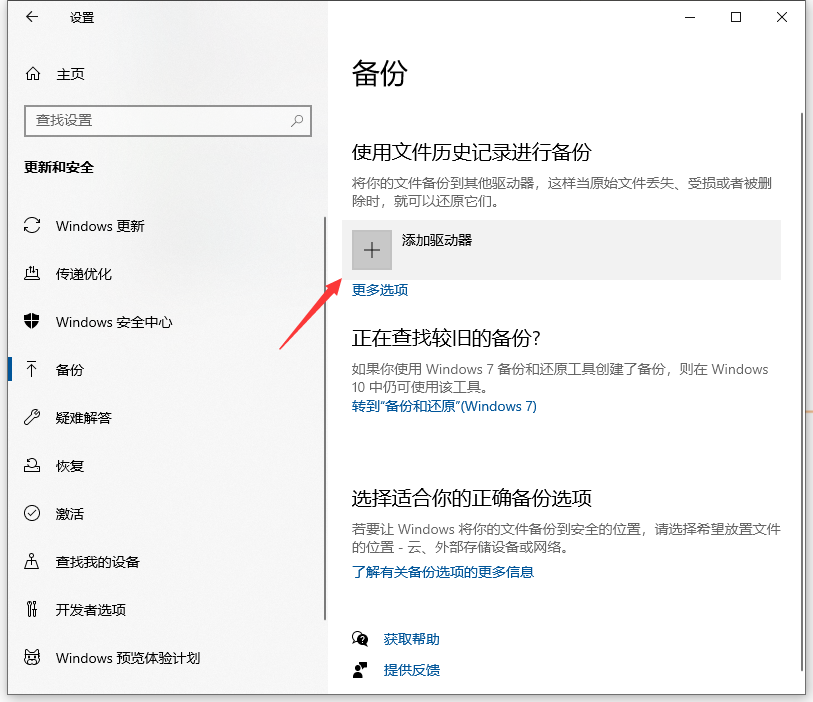Open 查找我的设备 in sidebar
813x702 pixels.
(x=98, y=562)
